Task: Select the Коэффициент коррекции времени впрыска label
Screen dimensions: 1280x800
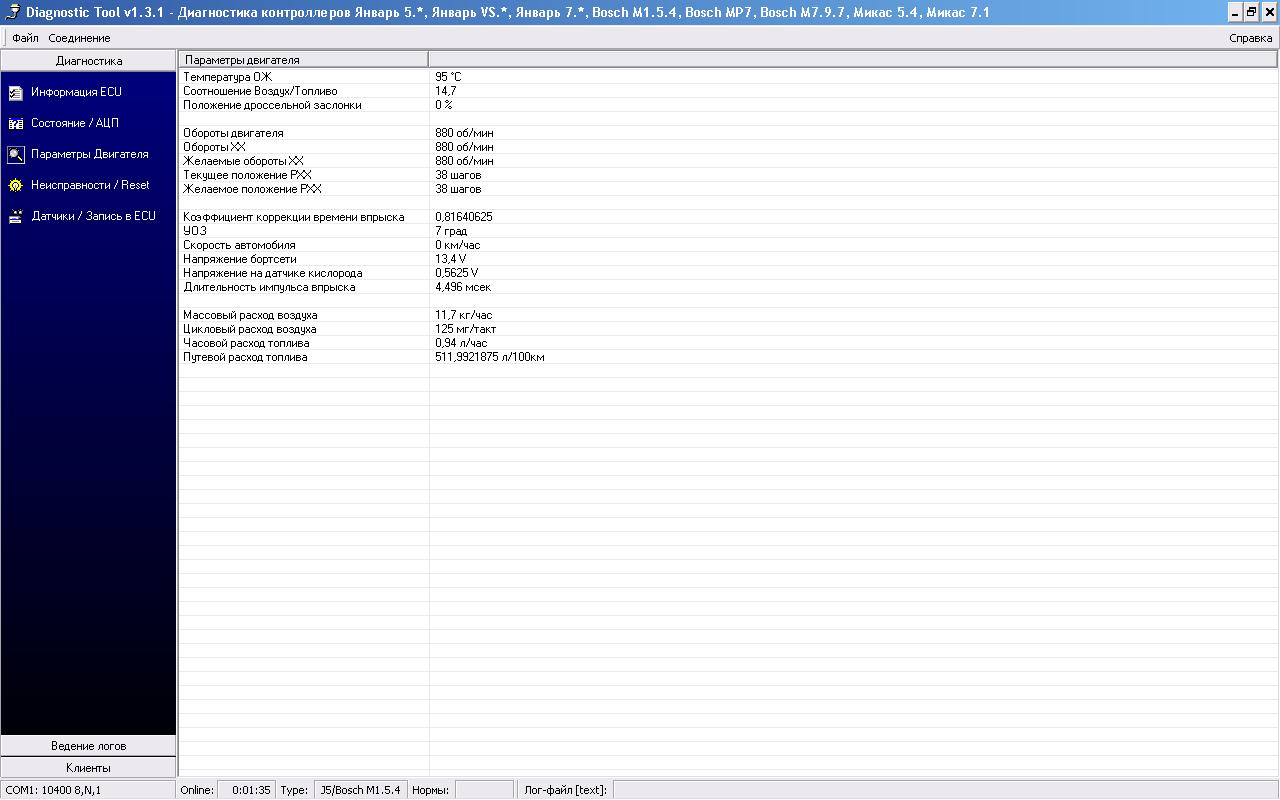Action: click(x=294, y=217)
